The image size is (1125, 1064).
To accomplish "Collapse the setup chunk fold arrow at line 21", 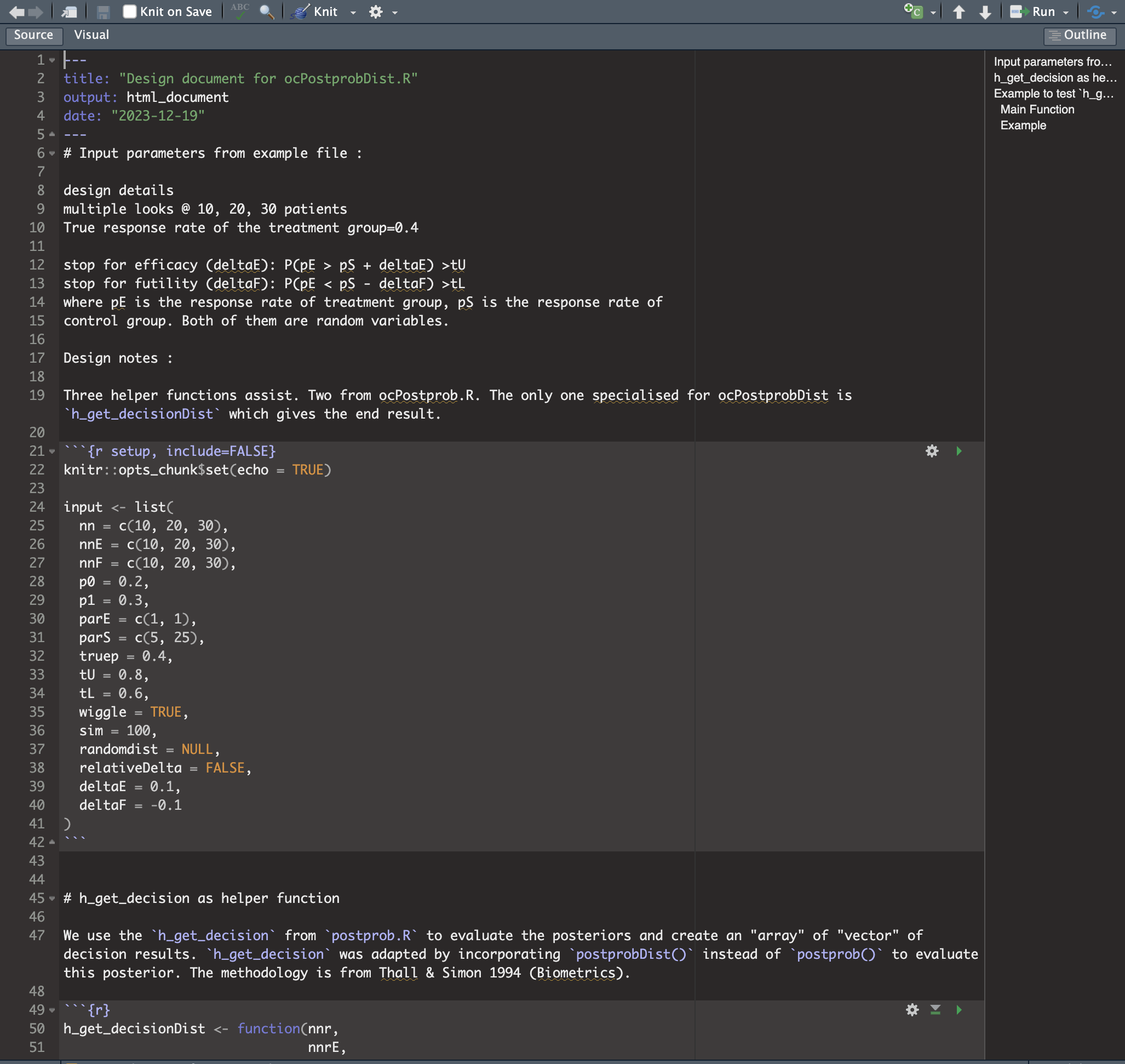I will point(52,451).
